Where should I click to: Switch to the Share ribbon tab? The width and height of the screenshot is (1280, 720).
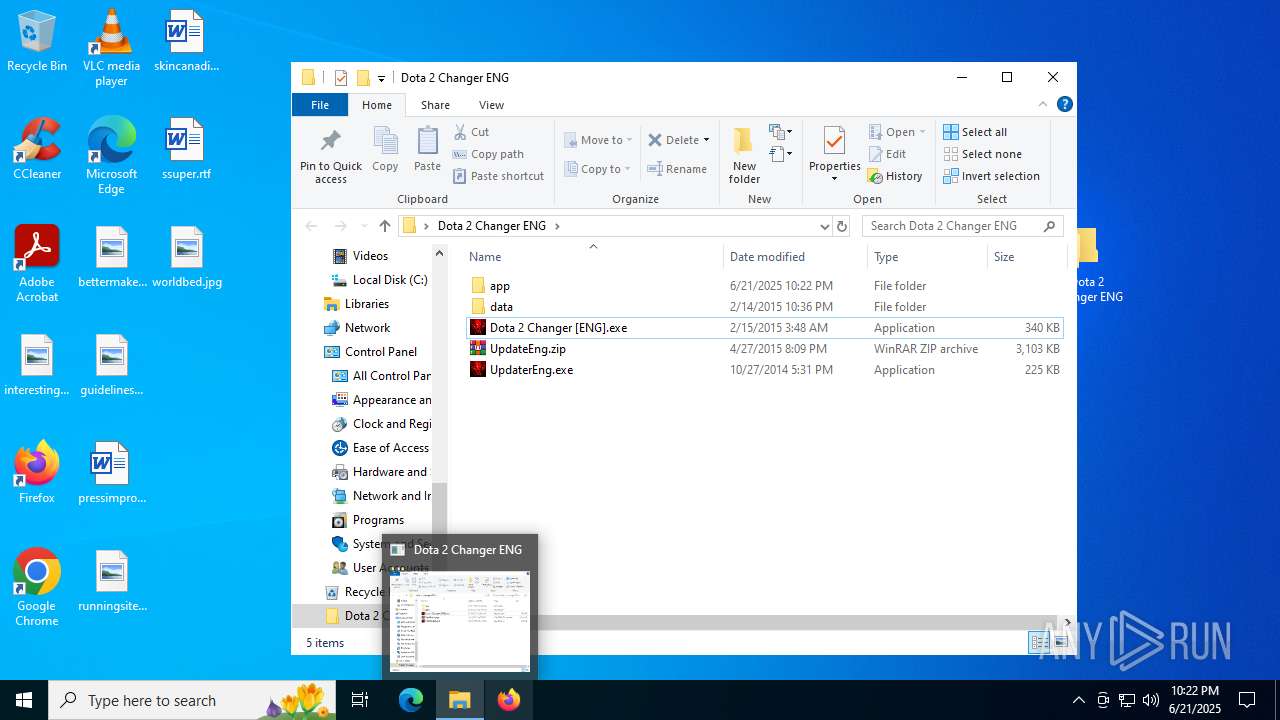(x=435, y=105)
